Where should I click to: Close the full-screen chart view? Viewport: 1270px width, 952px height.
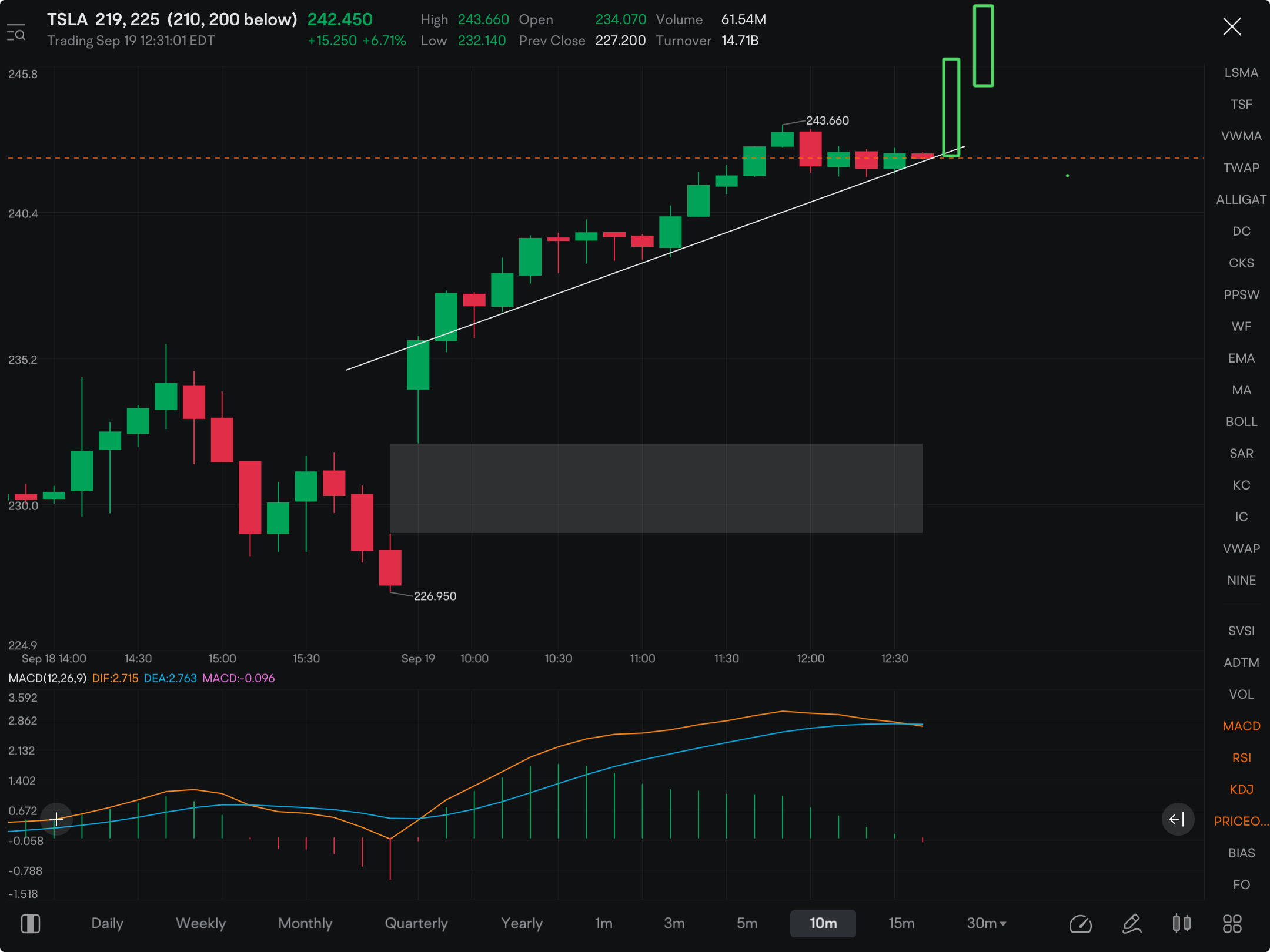(x=1232, y=26)
